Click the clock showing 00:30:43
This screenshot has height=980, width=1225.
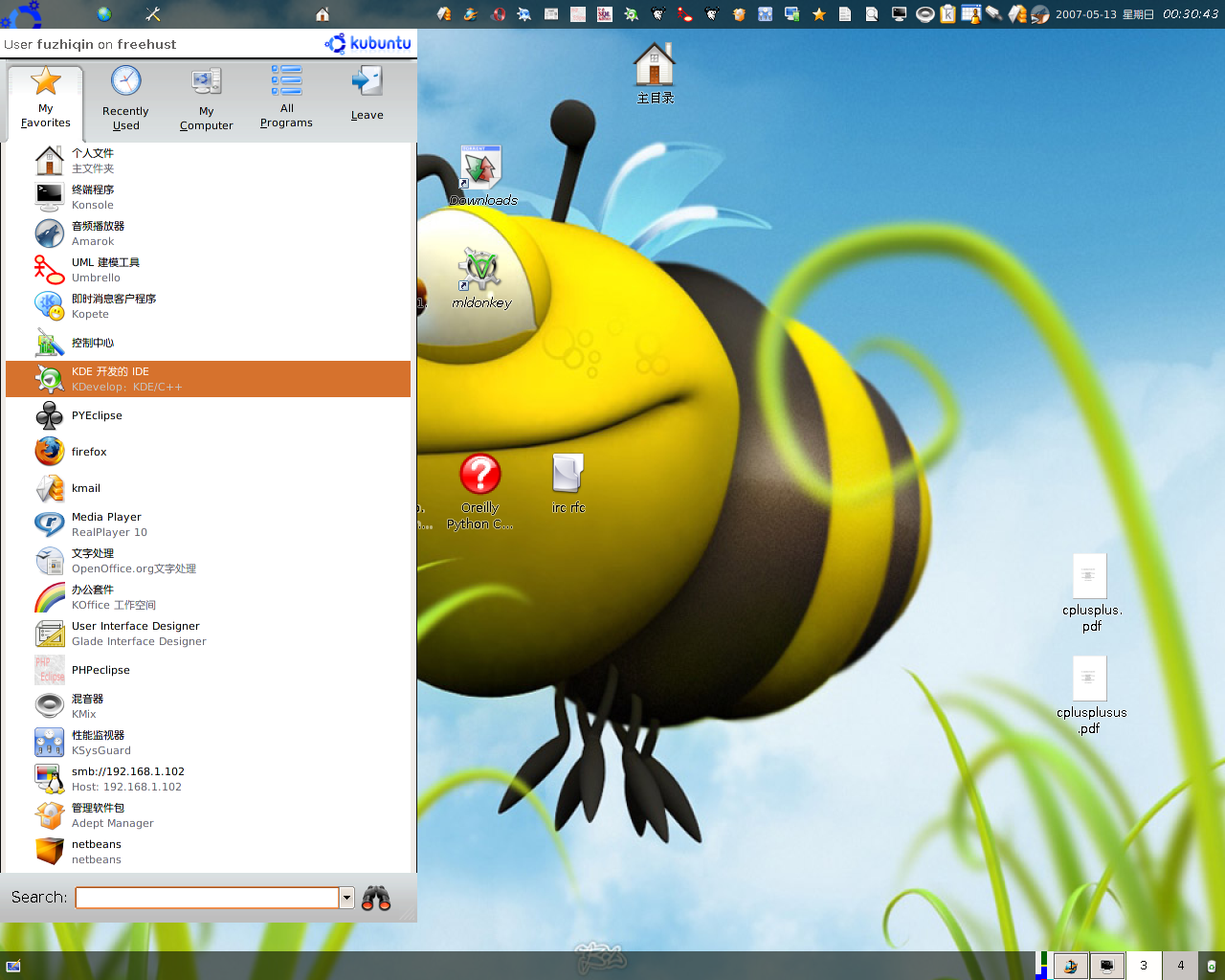coord(1191,14)
